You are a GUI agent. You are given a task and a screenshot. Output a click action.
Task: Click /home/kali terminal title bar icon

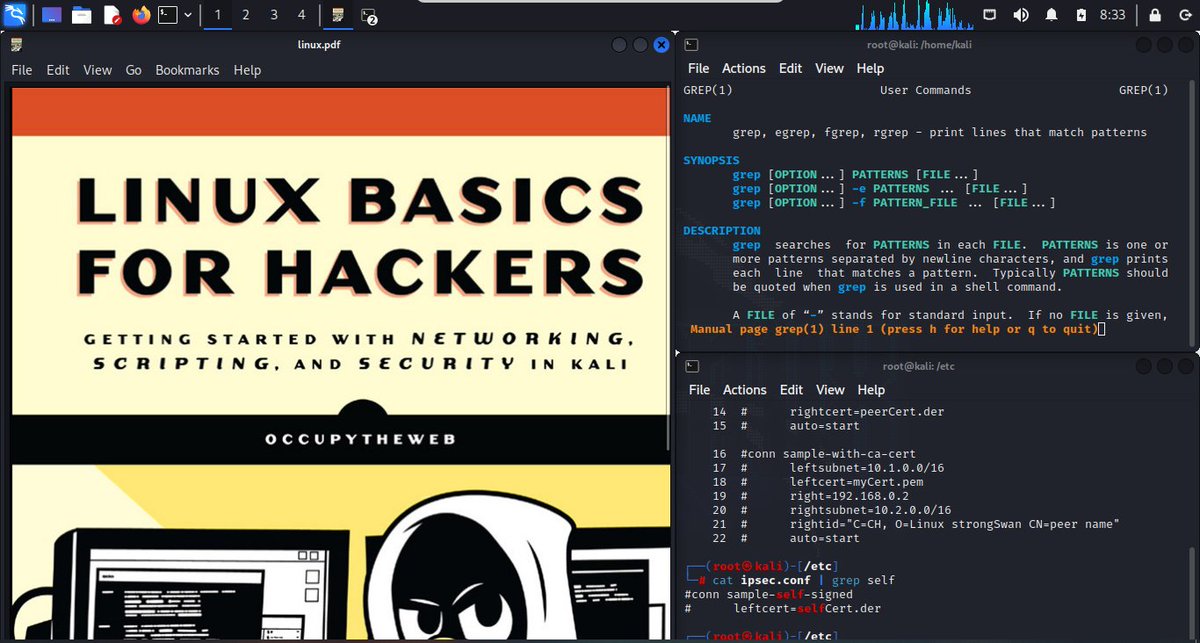(691, 44)
